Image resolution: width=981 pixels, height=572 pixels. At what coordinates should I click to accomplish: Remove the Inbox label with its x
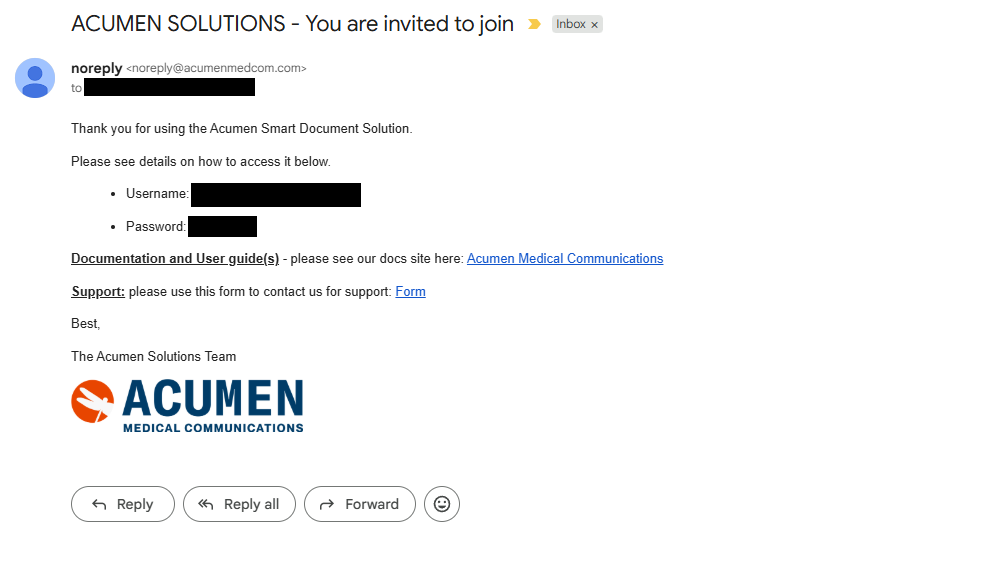[594, 25]
